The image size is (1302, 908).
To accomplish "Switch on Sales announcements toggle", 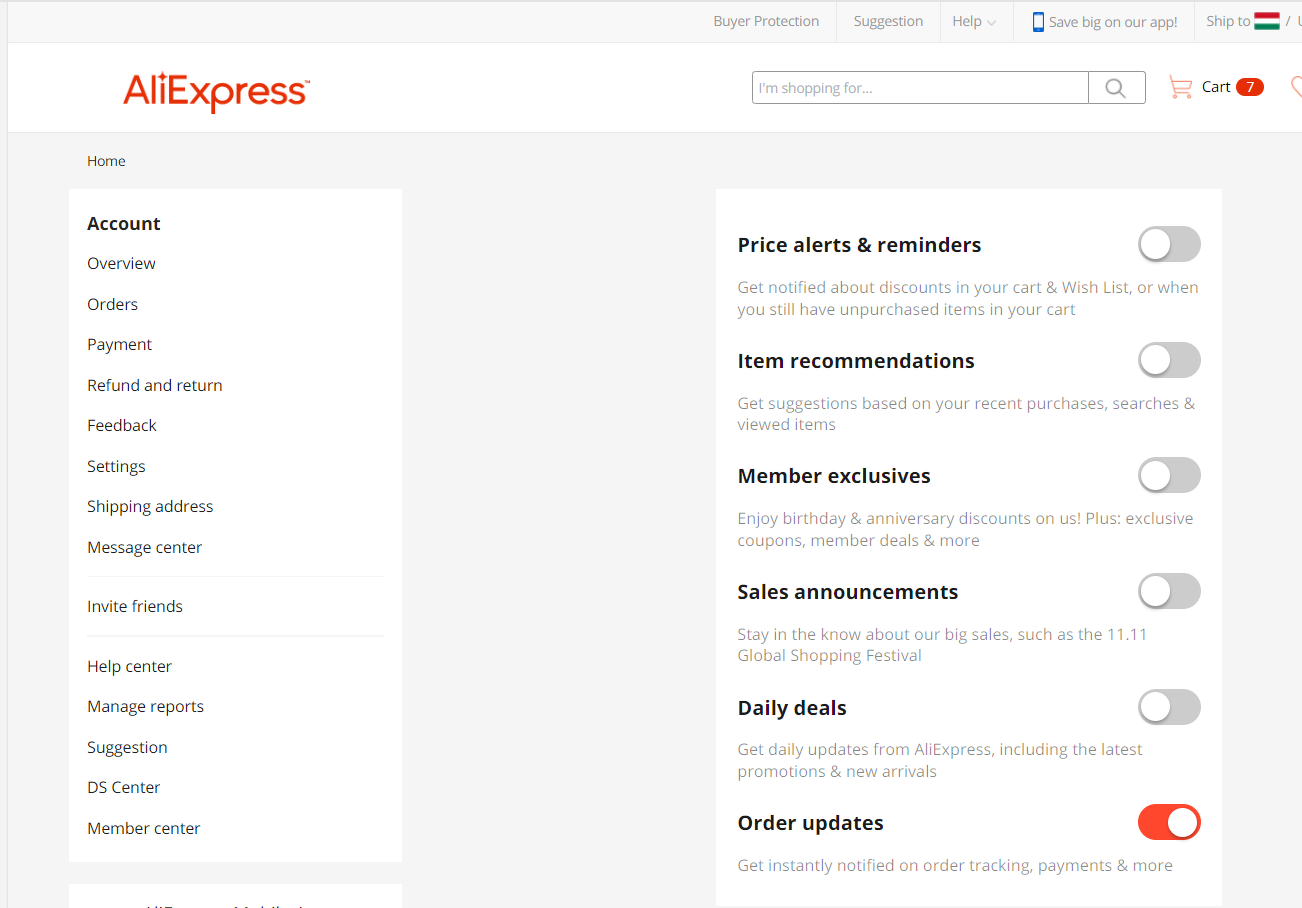I will (1169, 591).
